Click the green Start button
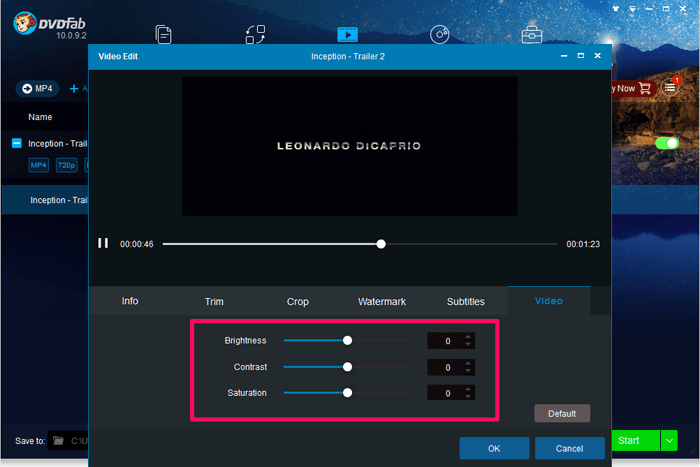The height and width of the screenshot is (467, 700). click(635, 441)
